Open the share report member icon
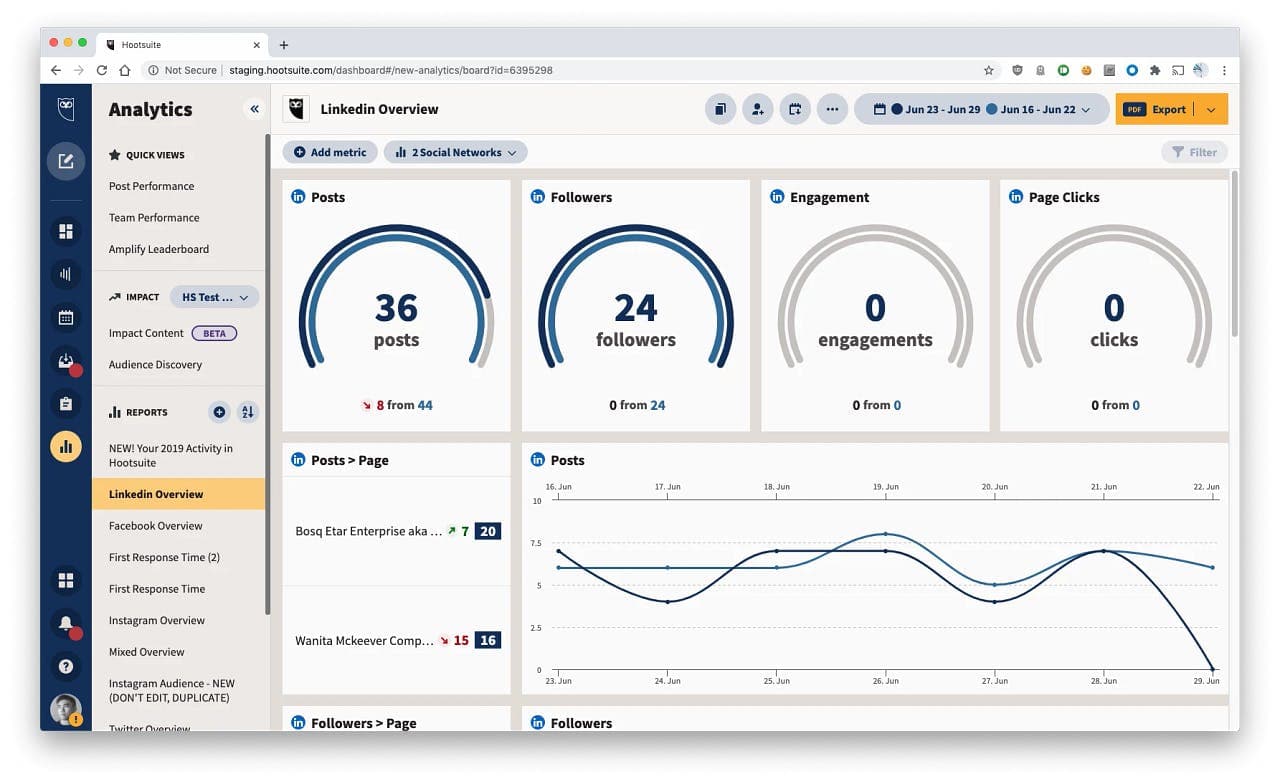This screenshot has height=784, width=1280. pyautogui.click(x=758, y=108)
